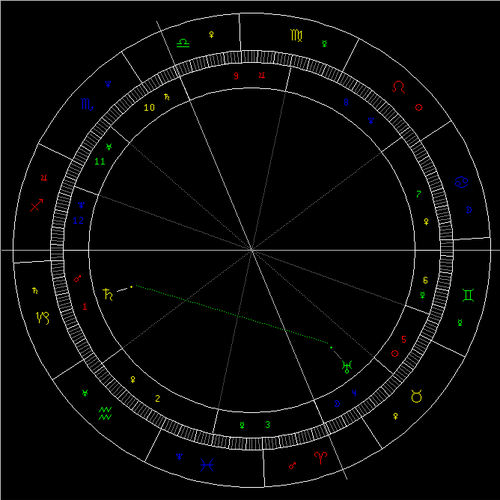Screen dimensions: 500x500
Task: Select house number 12 in blue
Action: pos(78,221)
